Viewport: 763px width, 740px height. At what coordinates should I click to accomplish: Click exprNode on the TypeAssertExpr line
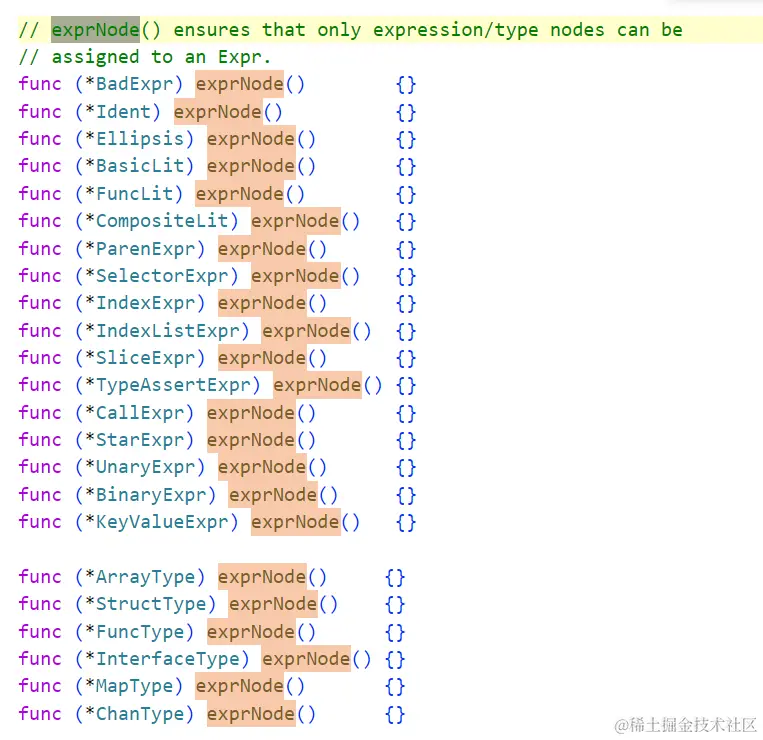[x=317, y=385]
